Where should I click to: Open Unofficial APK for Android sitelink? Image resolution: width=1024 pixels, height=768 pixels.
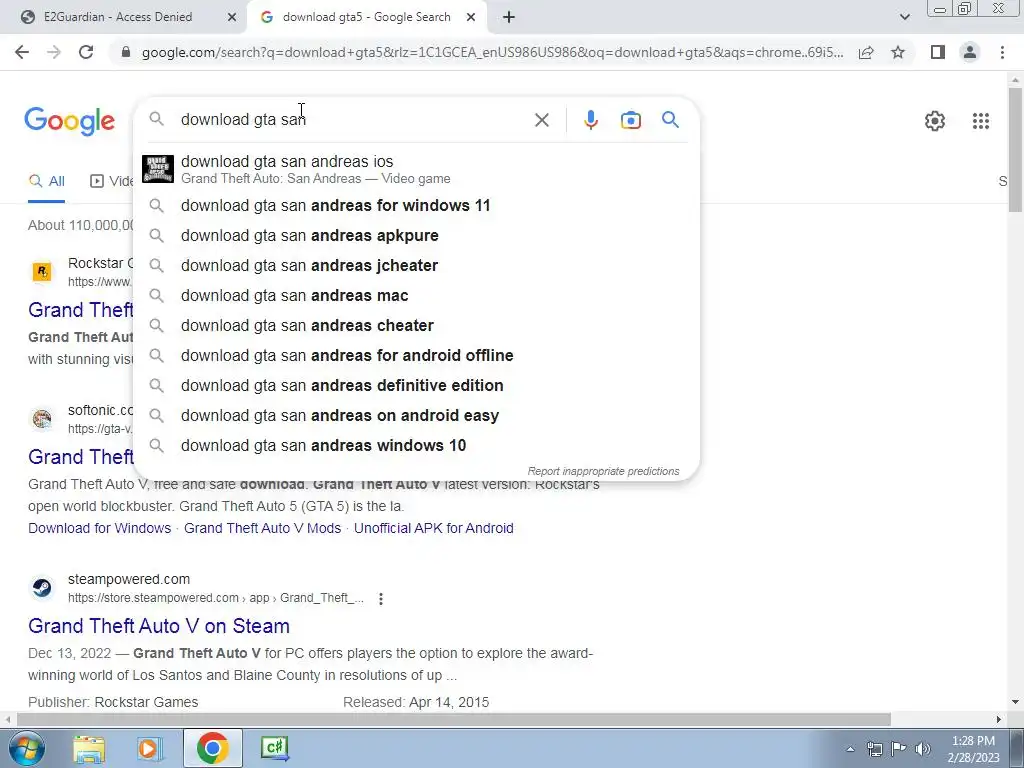pyautogui.click(x=434, y=528)
